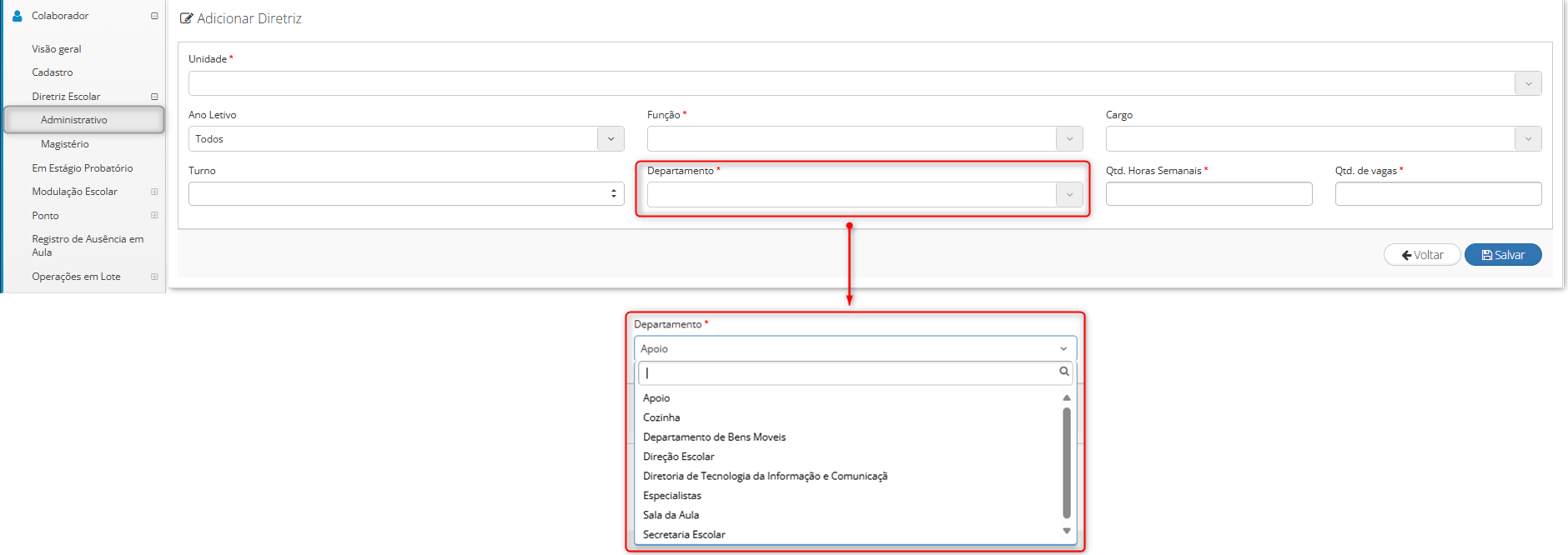The image size is (1568, 555).
Task: Click the Turno field spinner arrows
Action: point(614,193)
